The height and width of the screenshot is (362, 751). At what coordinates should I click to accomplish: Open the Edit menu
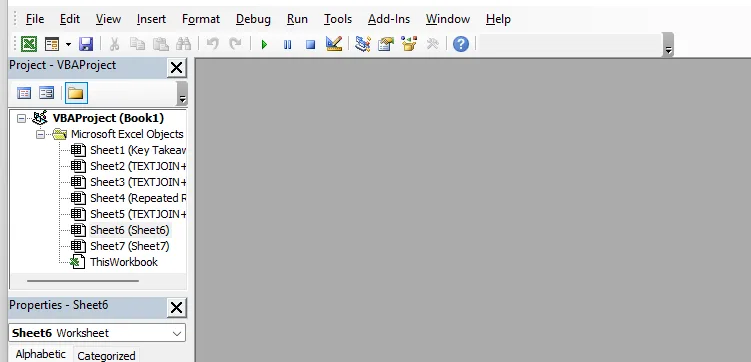pyautogui.click(x=70, y=19)
